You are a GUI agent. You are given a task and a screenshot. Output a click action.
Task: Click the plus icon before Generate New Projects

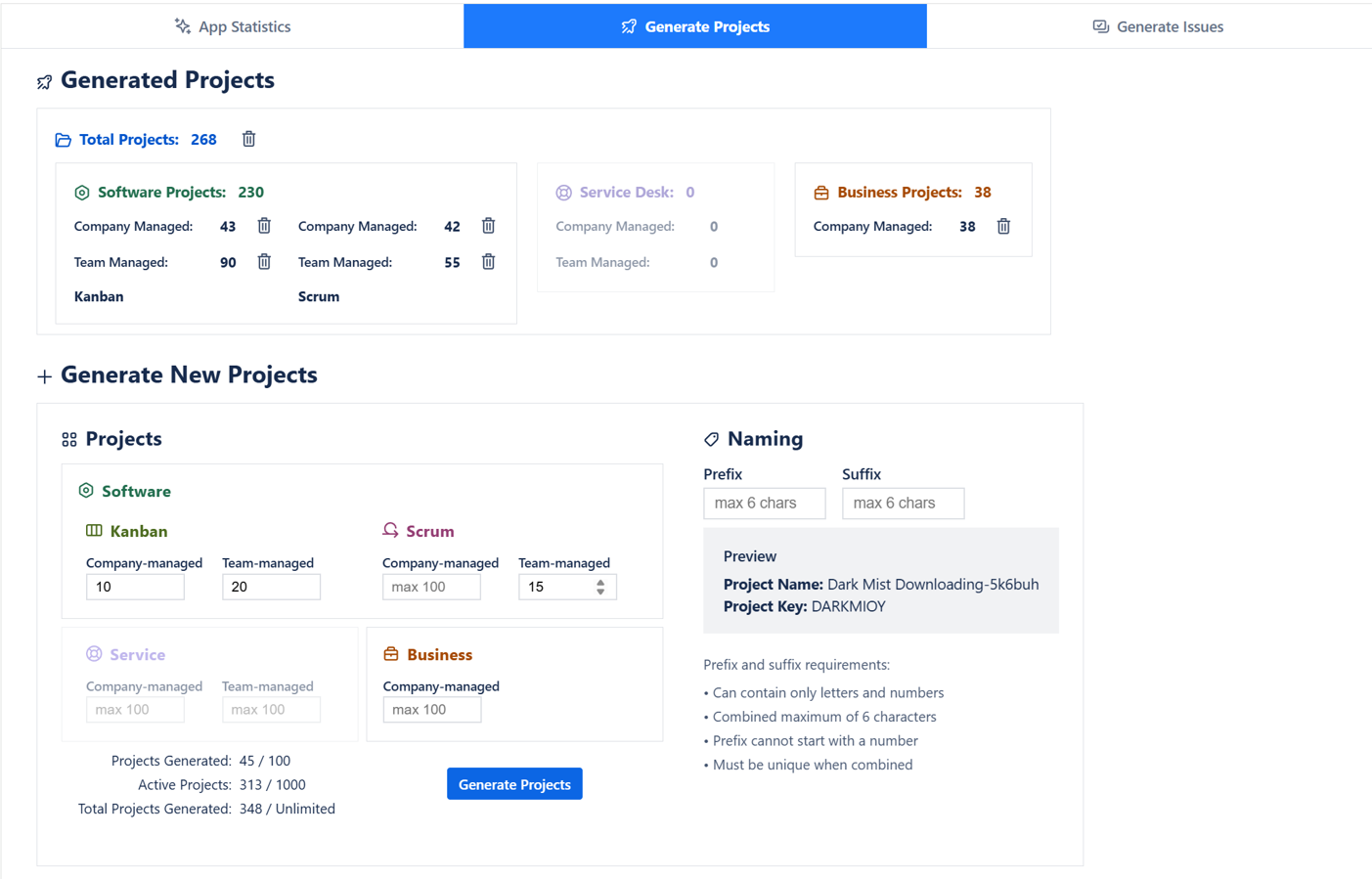coord(44,374)
